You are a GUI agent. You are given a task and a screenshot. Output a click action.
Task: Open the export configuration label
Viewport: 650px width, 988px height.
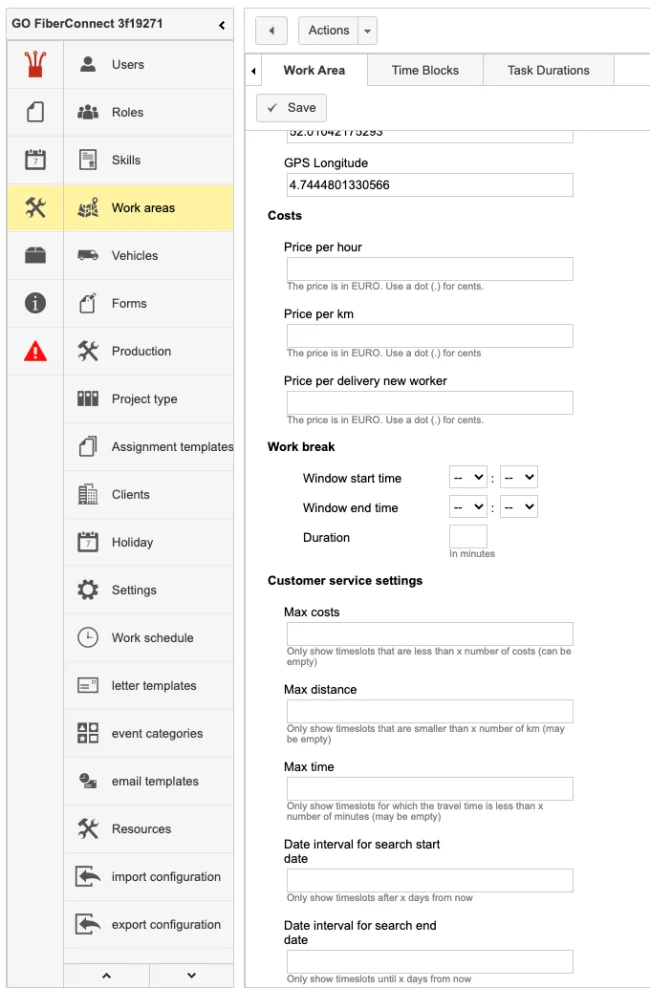coord(166,924)
